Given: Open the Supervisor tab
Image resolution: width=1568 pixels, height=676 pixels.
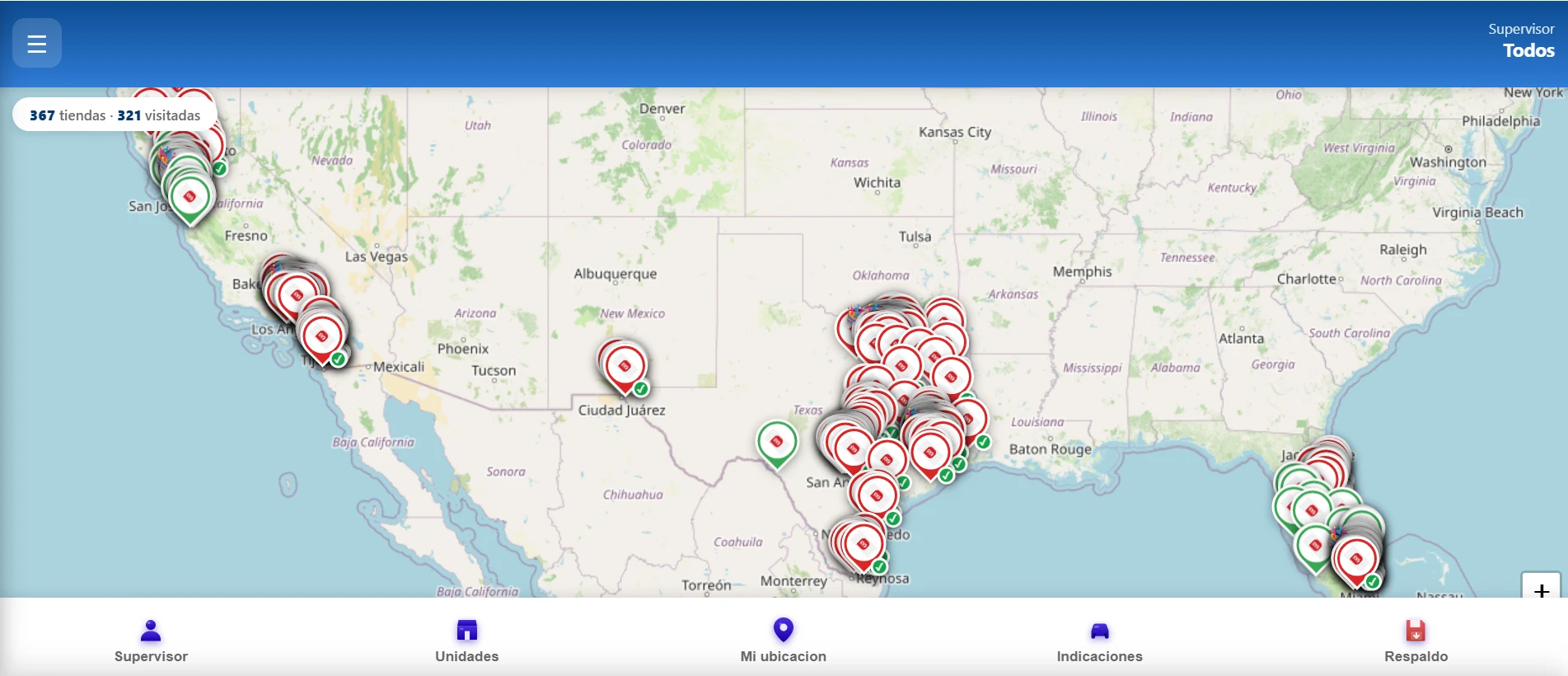Looking at the screenshot, I should pyautogui.click(x=151, y=641).
